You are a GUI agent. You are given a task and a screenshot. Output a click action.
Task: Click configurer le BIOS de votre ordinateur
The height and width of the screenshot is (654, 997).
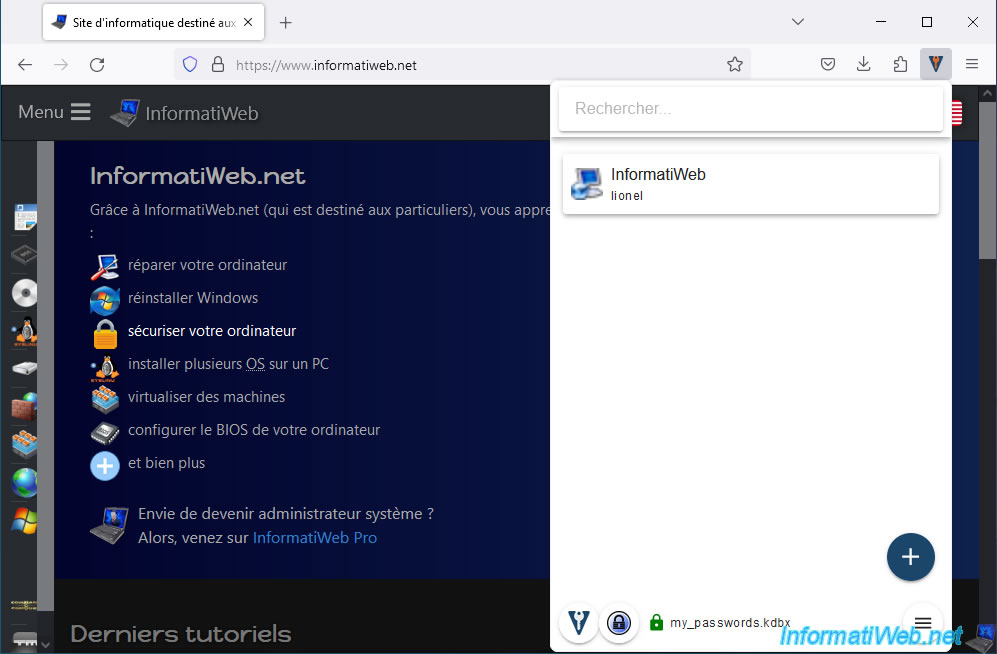pyautogui.click(x=254, y=430)
